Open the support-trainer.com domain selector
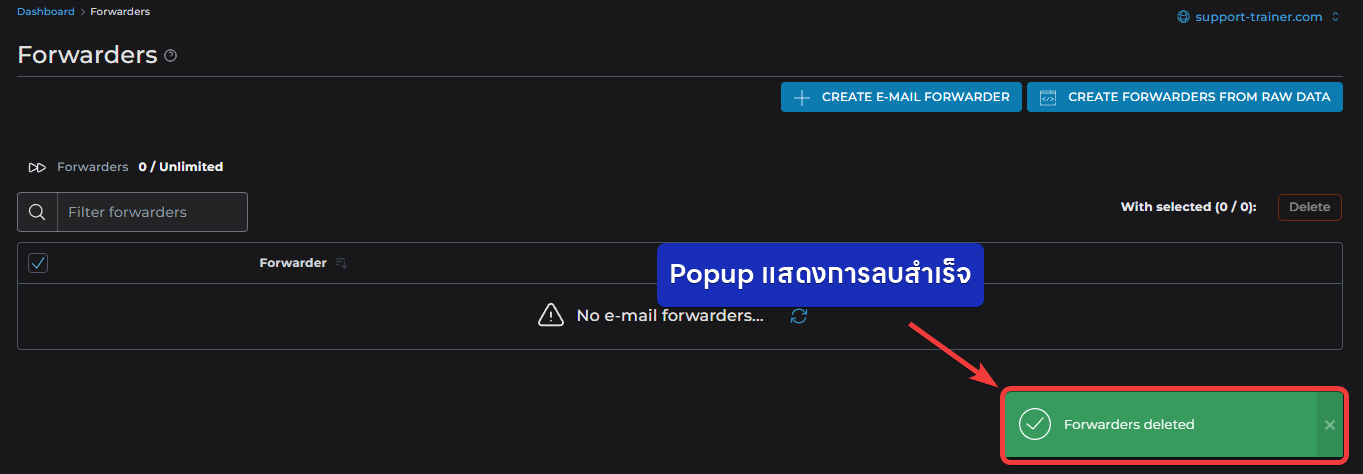The height and width of the screenshot is (474, 1363). click(1259, 17)
